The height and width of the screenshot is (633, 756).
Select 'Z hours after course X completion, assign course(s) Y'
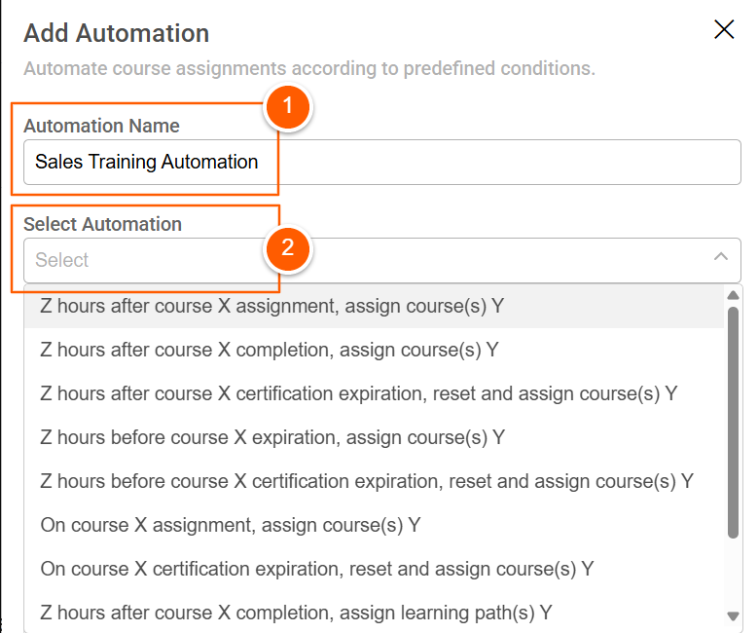[374, 350]
